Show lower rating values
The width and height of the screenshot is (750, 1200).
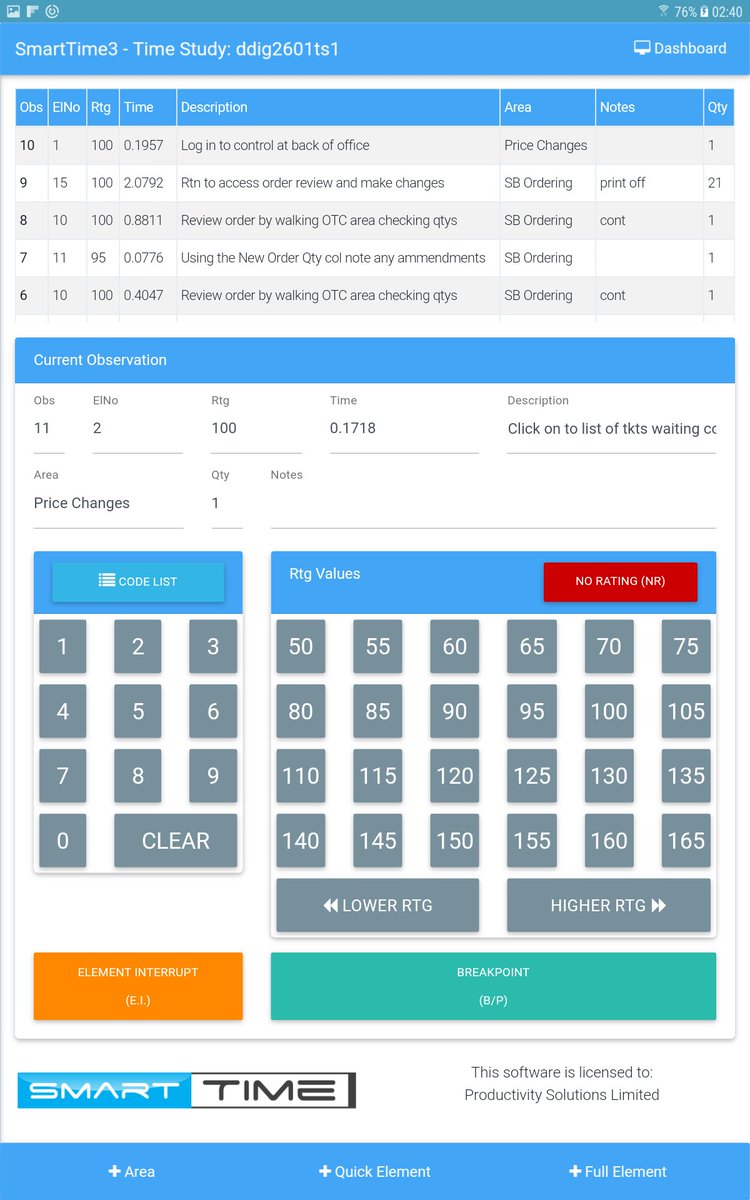pos(378,905)
